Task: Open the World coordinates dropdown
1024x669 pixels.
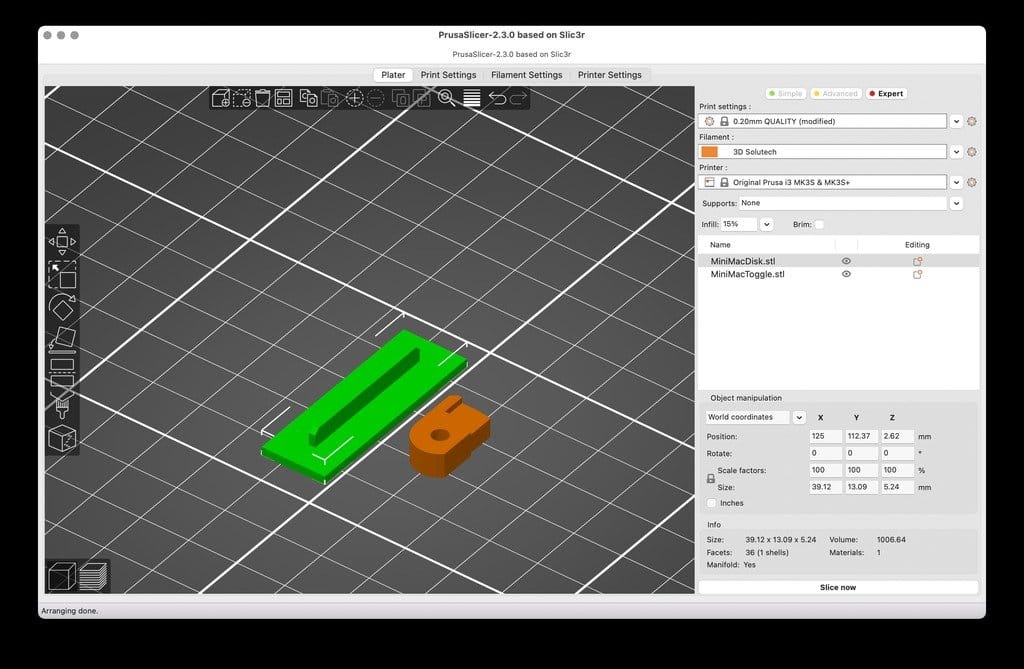Action: pyautogui.click(x=799, y=417)
